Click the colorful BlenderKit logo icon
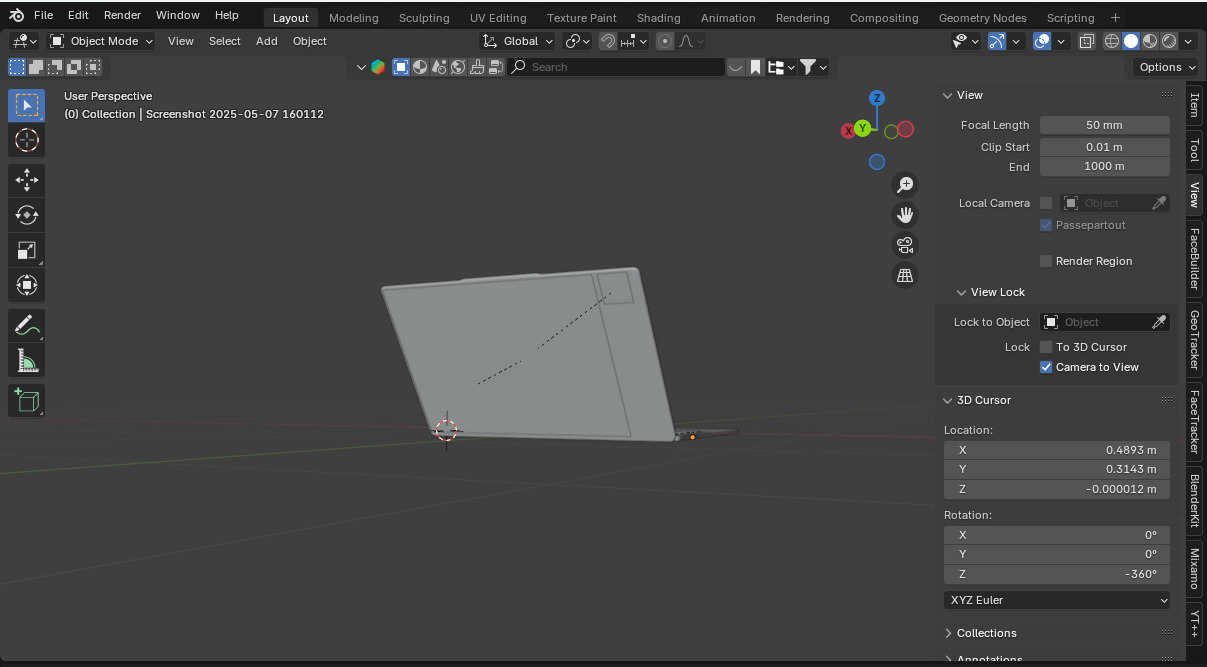This screenshot has height=667, width=1207. [378, 67]
